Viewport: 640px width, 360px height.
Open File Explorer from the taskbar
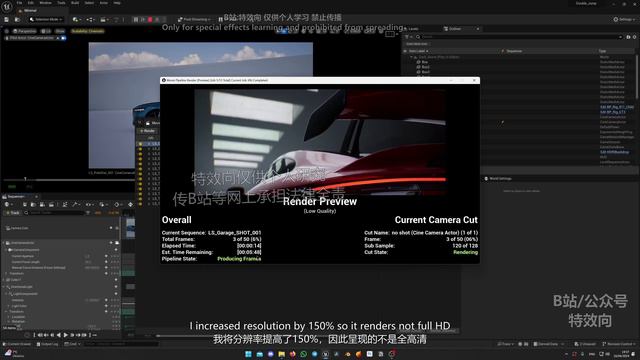(281, 354)
